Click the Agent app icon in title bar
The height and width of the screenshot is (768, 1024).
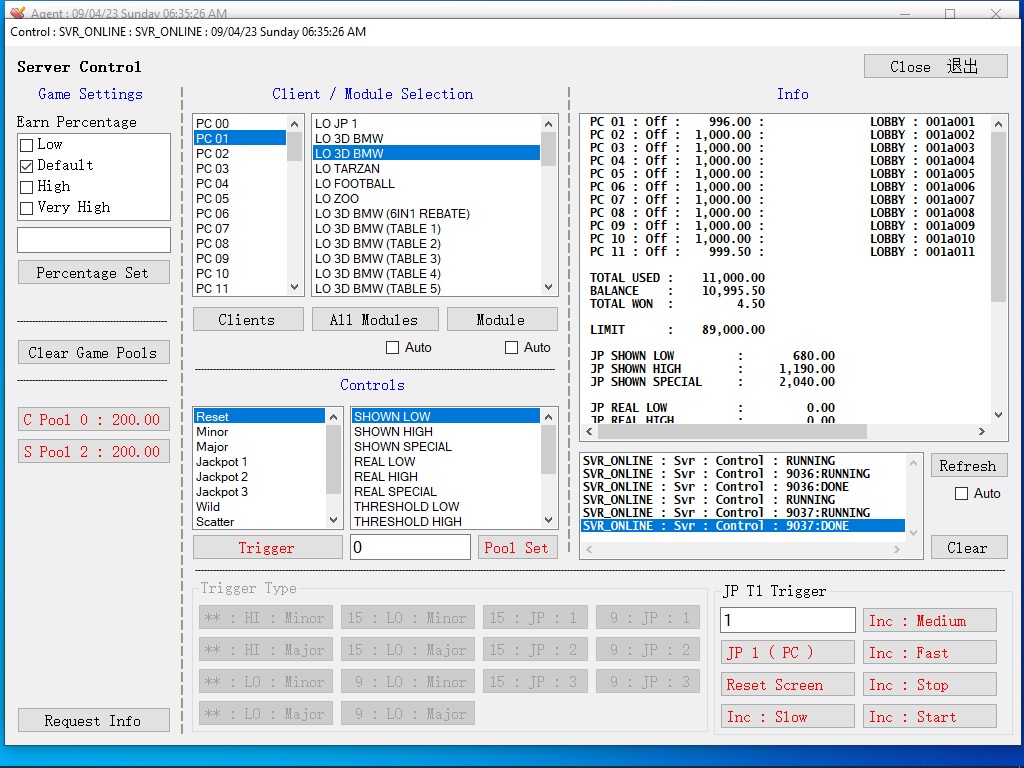click(x=17, y=13)
